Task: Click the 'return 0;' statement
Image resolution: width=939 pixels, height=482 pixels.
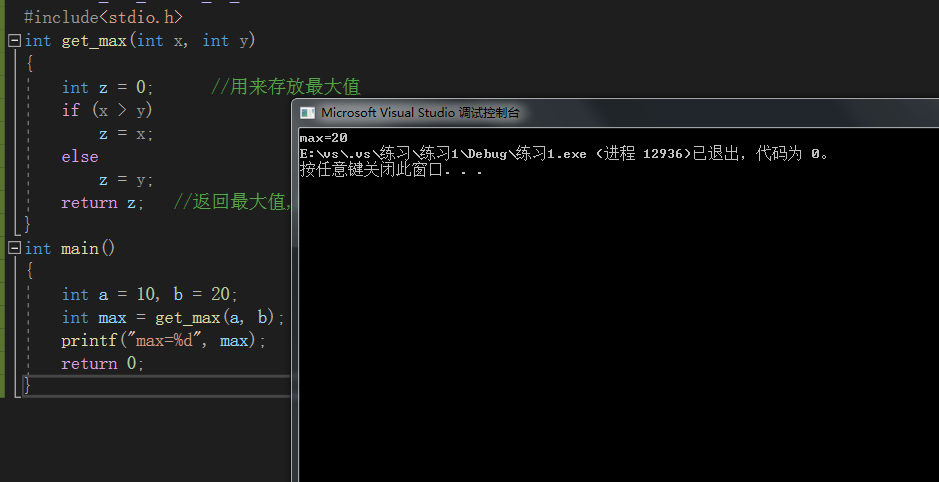Action: (x=102, y=364)
